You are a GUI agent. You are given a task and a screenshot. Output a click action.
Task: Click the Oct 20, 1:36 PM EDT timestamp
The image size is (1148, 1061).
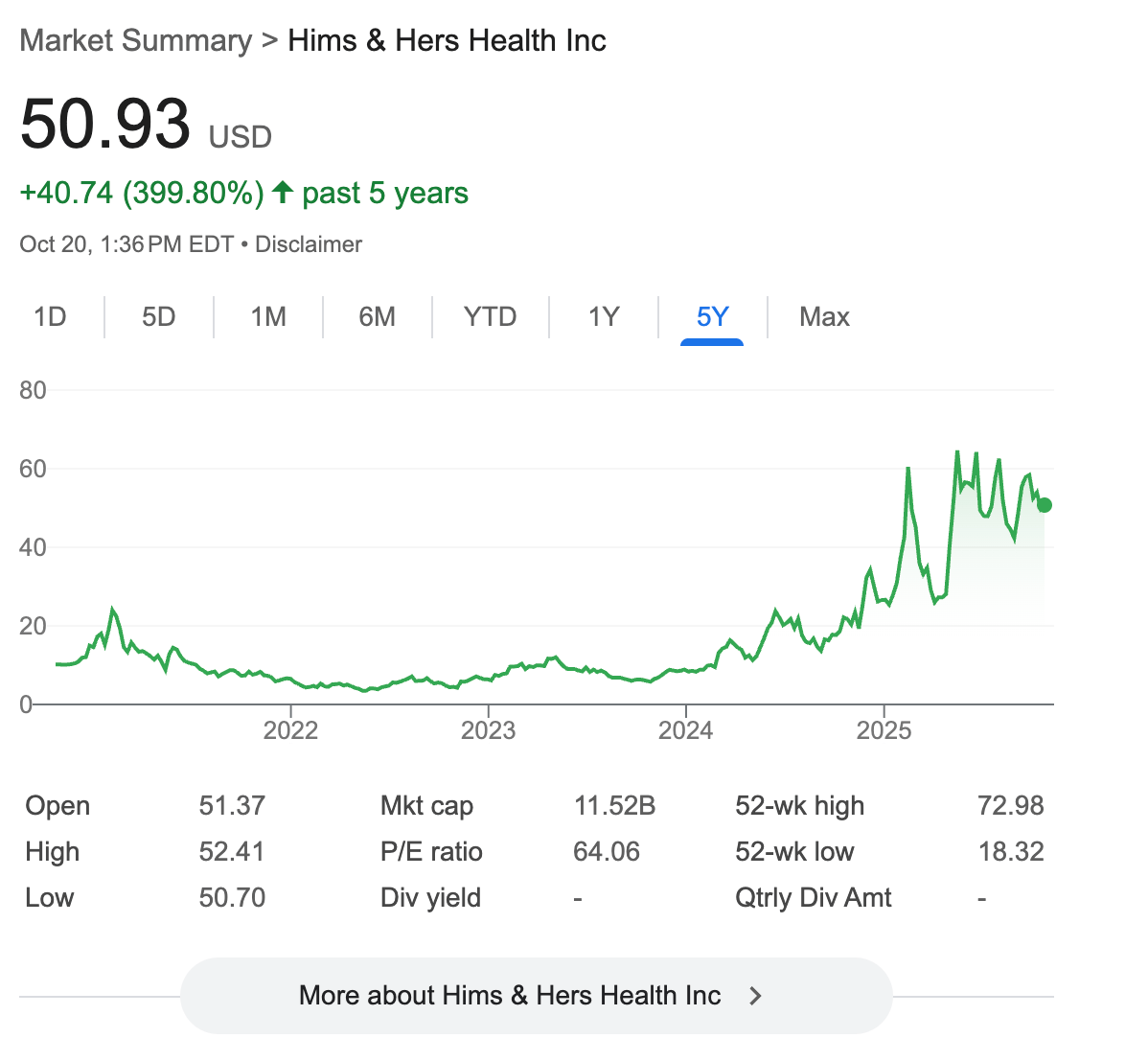pos(126,243)
